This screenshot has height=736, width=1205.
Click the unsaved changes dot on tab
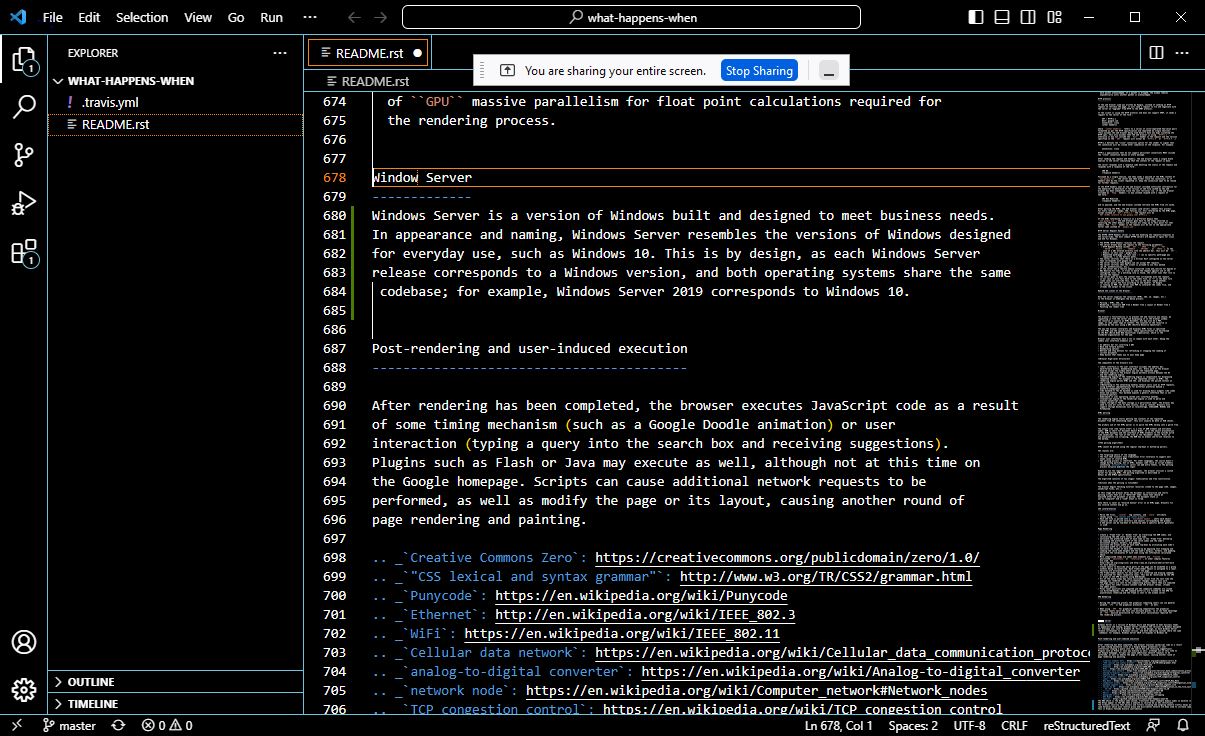(x=417, y=53)
